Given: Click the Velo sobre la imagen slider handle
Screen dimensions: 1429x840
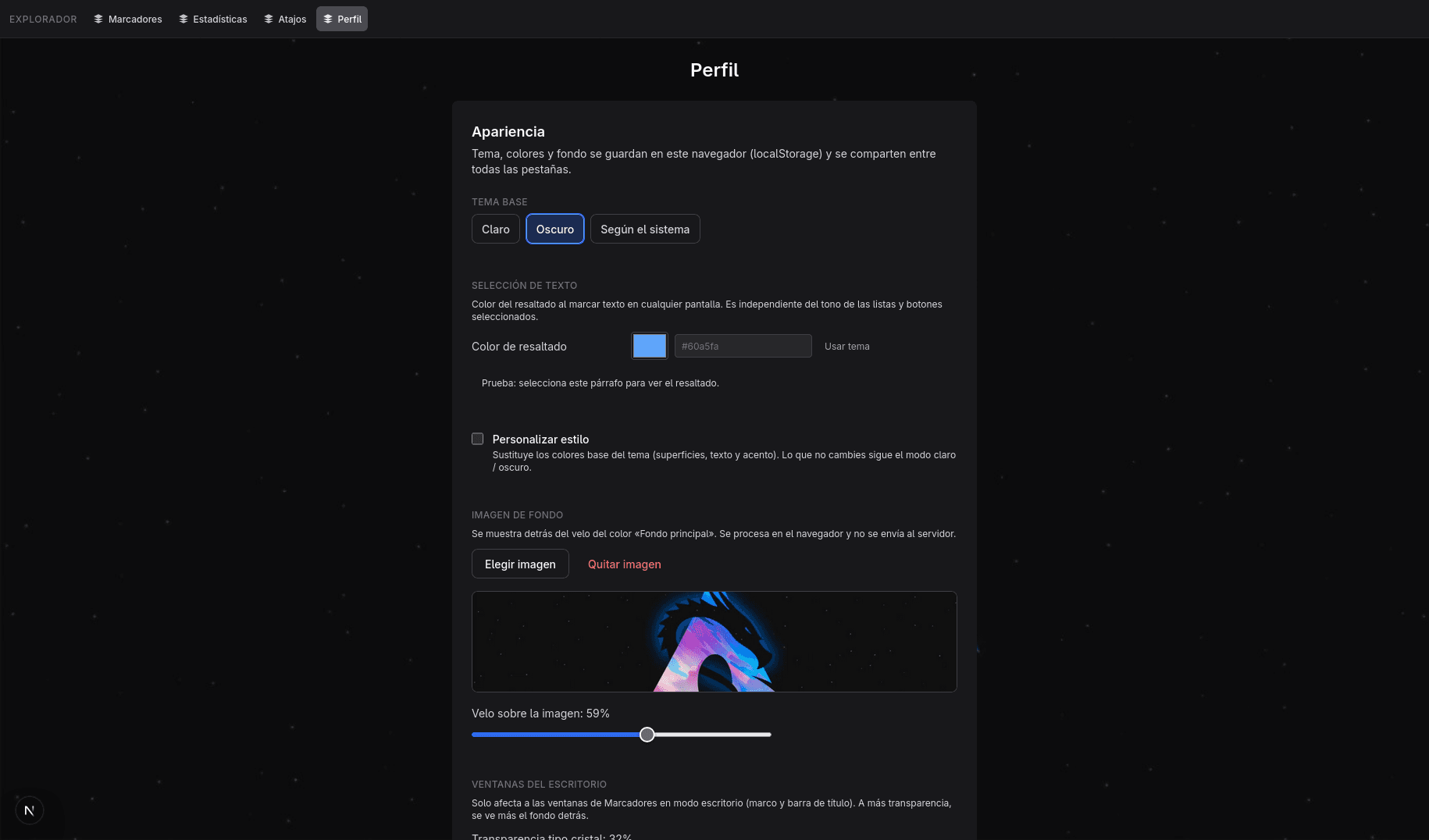Looking at the screenshot, I should coord(647,735).
